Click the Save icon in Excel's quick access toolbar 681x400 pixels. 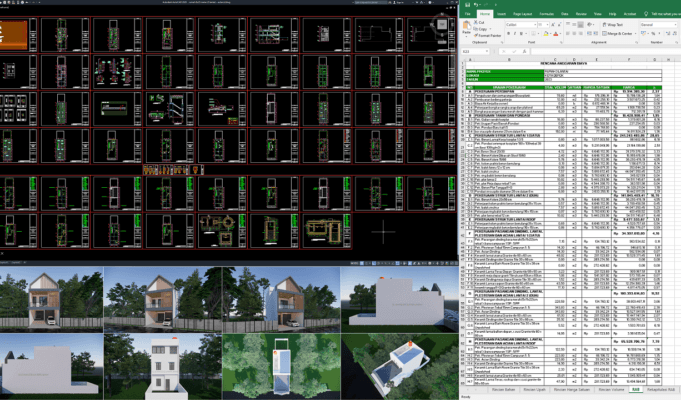[467, 5]
